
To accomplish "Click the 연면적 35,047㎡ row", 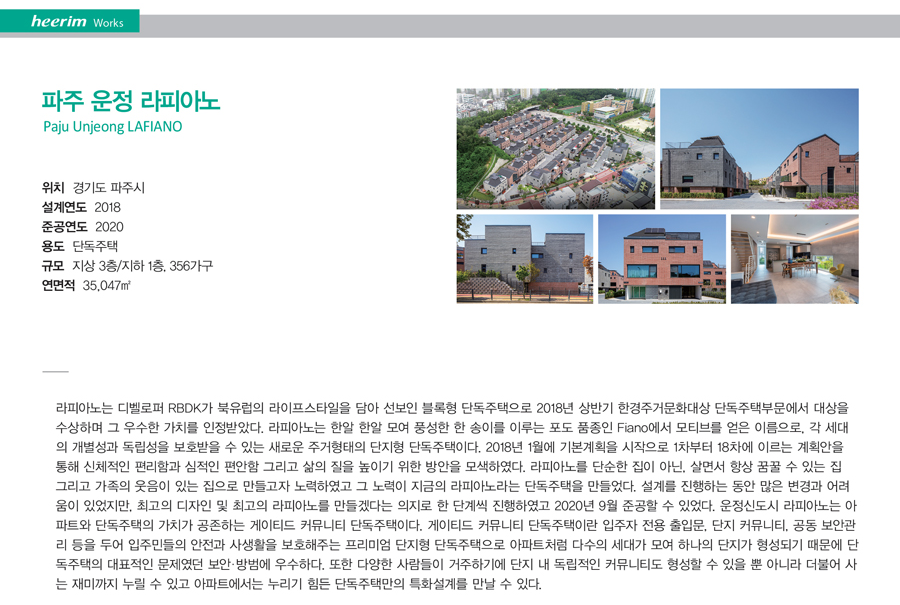I will pyautogui.click(x=86, y=285).
